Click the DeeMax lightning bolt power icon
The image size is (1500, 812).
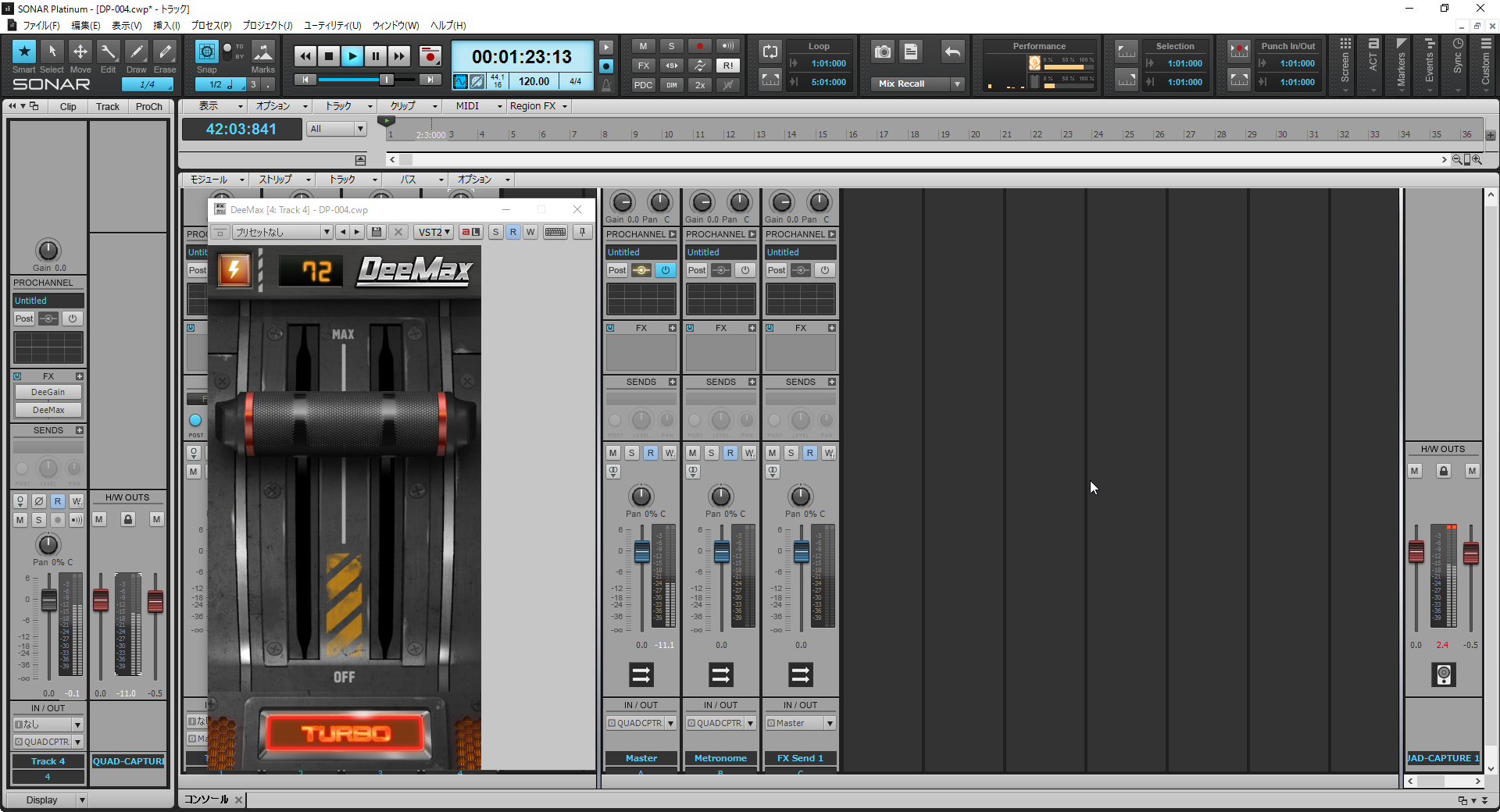(234, 271)
